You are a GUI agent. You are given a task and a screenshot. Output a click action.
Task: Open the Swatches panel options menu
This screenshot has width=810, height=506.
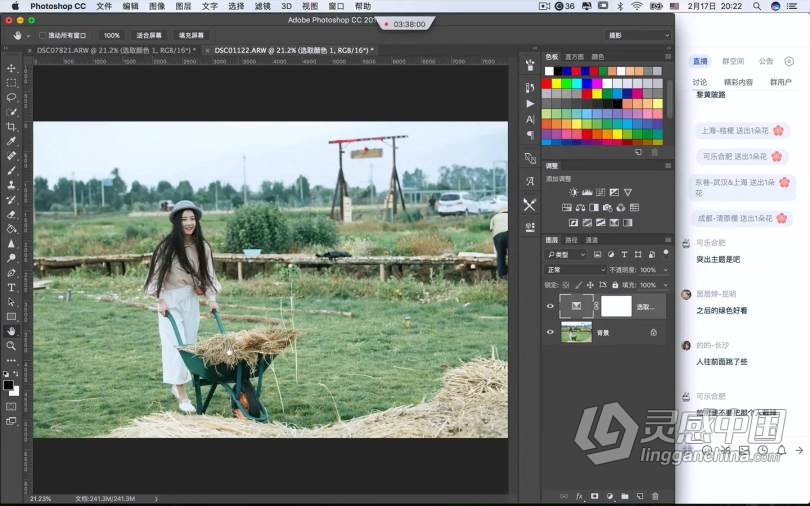[668, 56]
